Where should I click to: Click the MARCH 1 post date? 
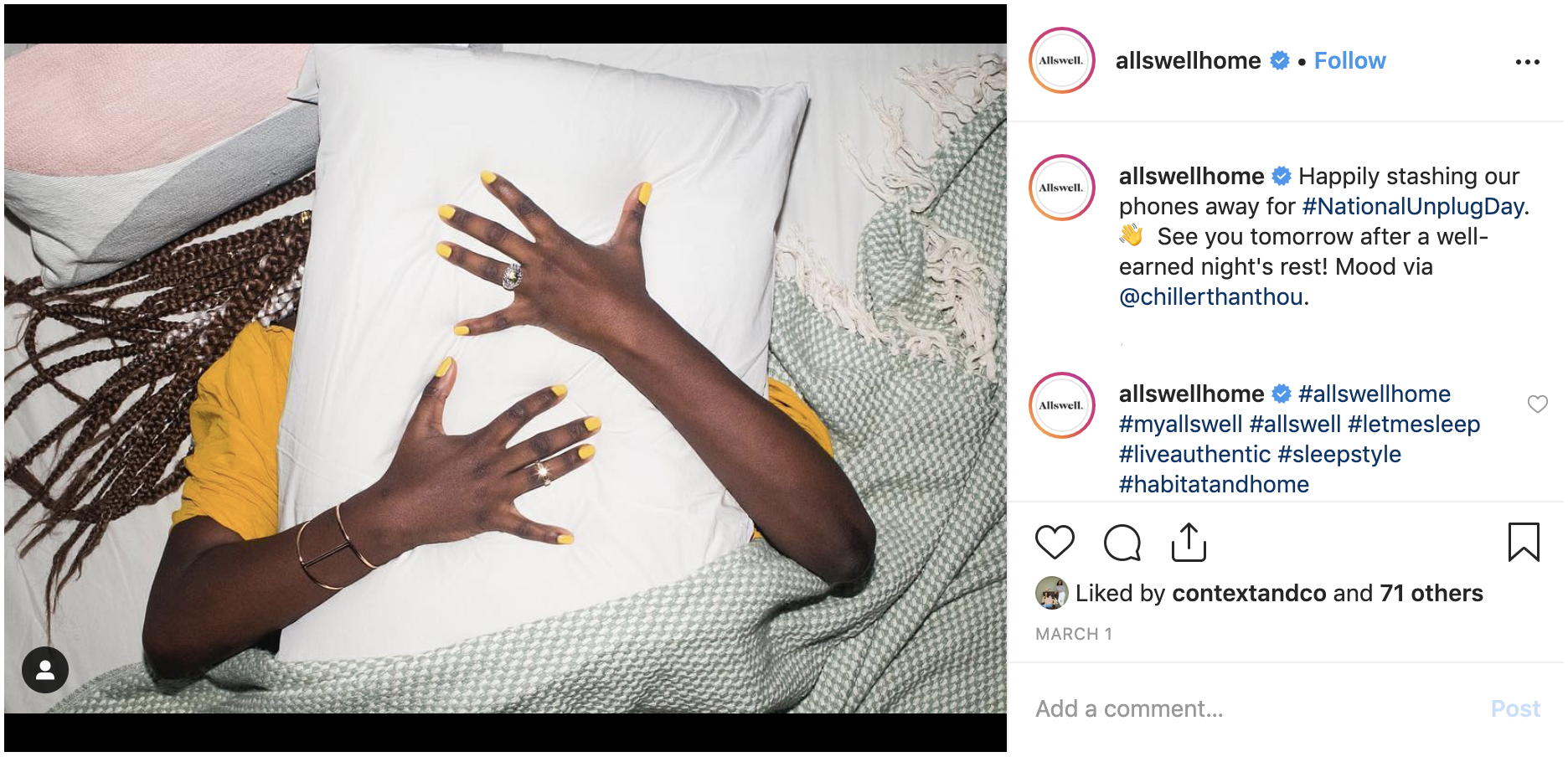click(x=1074, y=634)
